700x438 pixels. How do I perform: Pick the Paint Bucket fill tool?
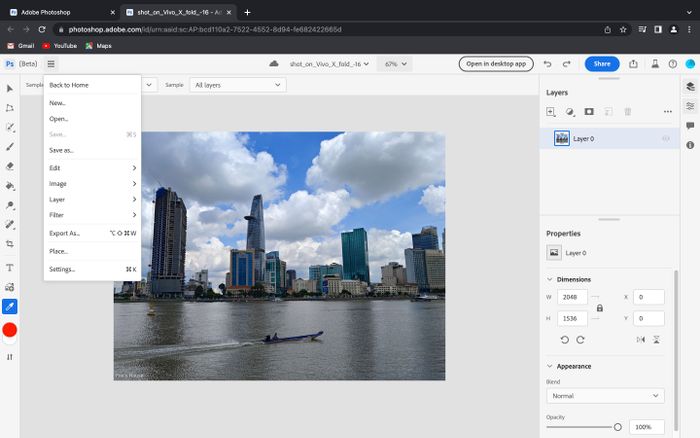tap(10, 185)
